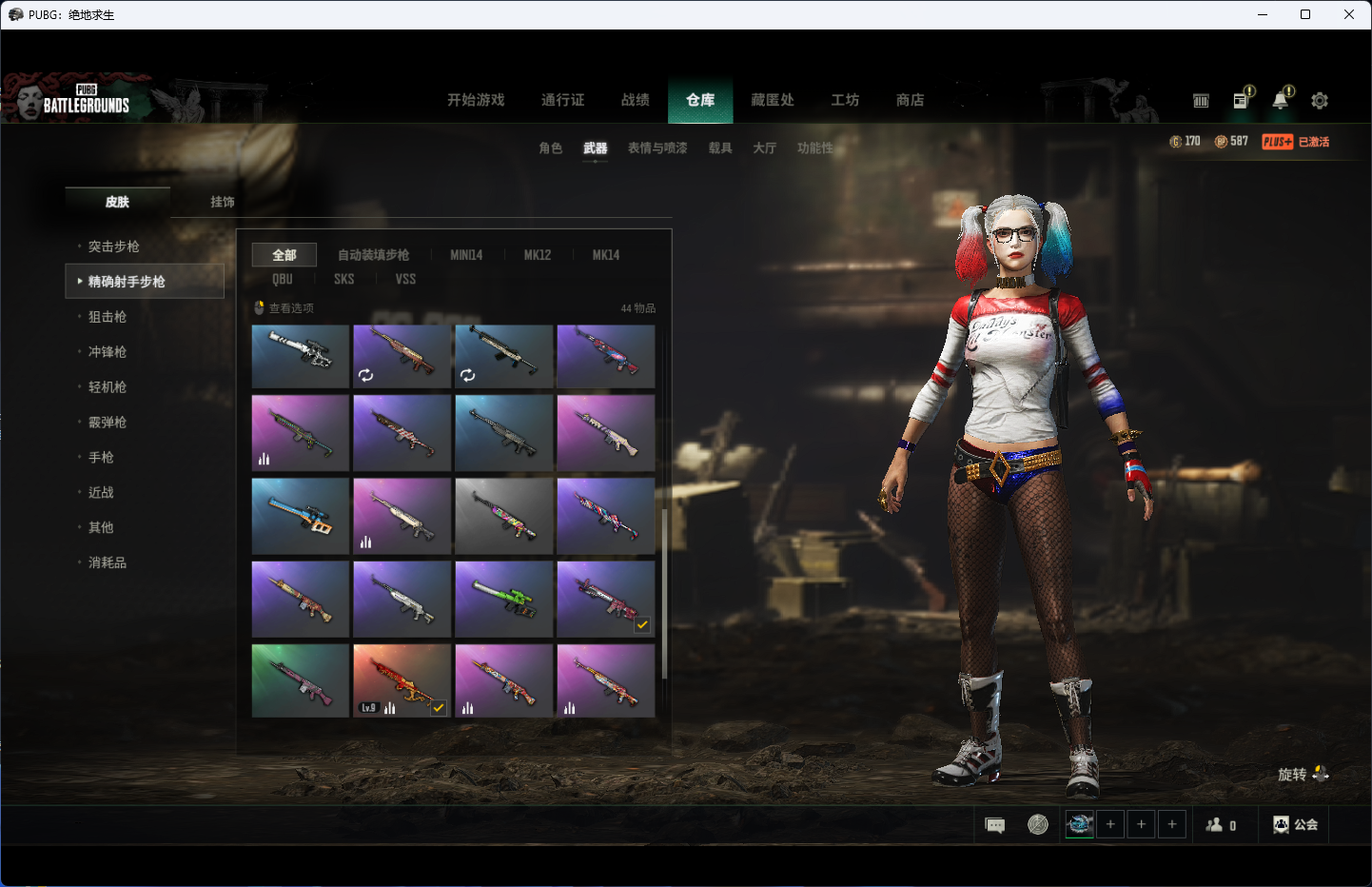Click bar-chart icon on dark teal rifle skin
This screenshot has width=1372, height=887.
(264, 459)
